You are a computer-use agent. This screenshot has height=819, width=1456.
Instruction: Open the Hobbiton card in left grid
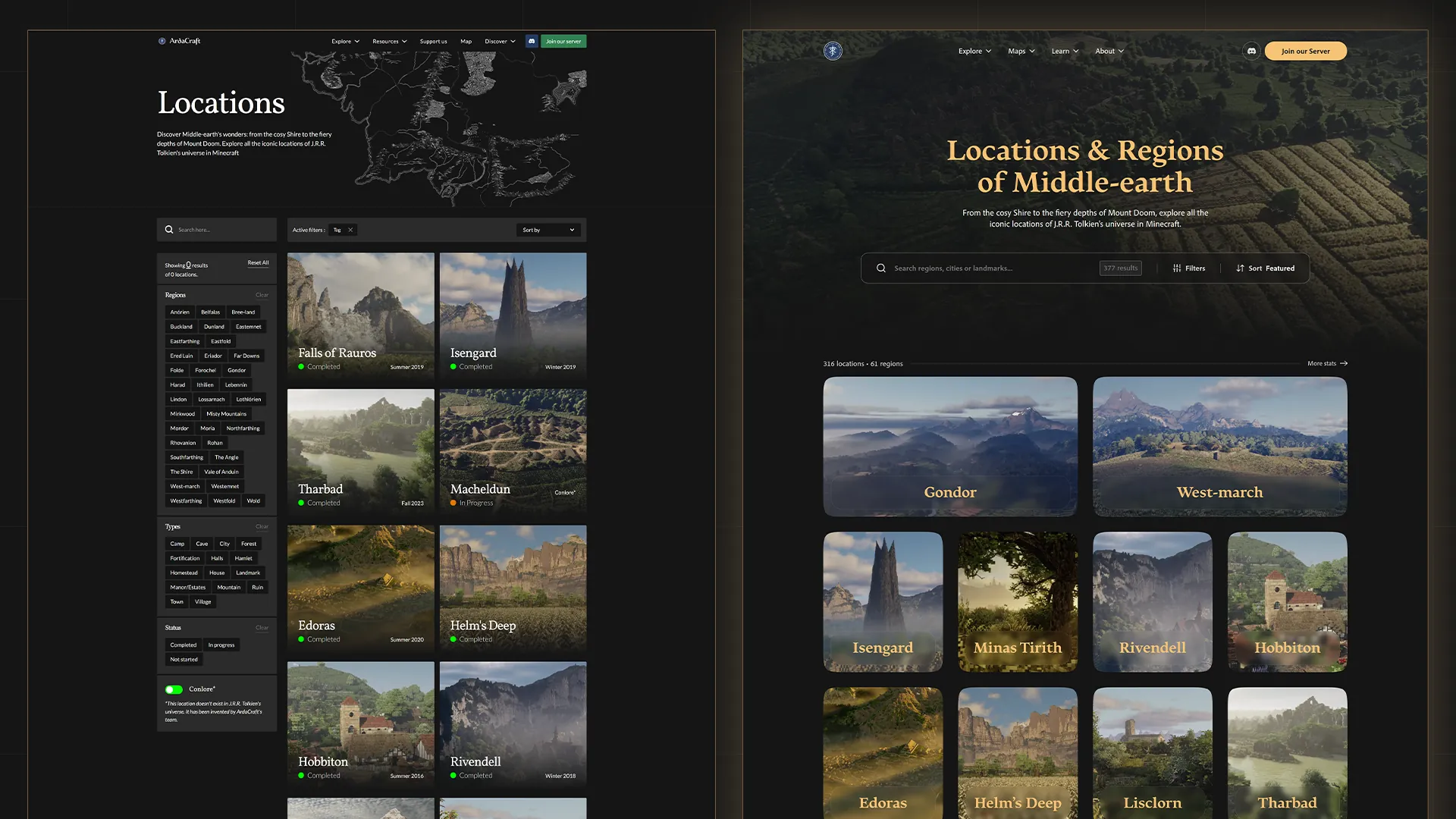coord(360,723)
